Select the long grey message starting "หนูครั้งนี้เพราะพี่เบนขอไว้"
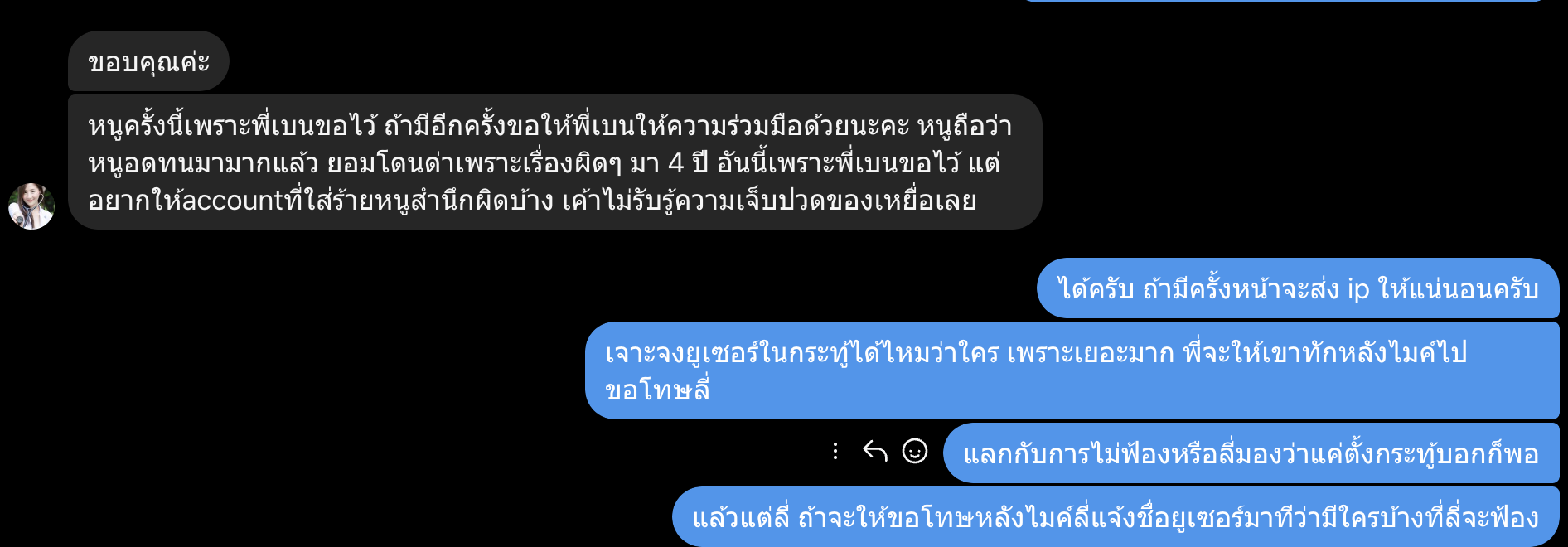The width and height of the screenshot is (1568, 547). (555, 162)
